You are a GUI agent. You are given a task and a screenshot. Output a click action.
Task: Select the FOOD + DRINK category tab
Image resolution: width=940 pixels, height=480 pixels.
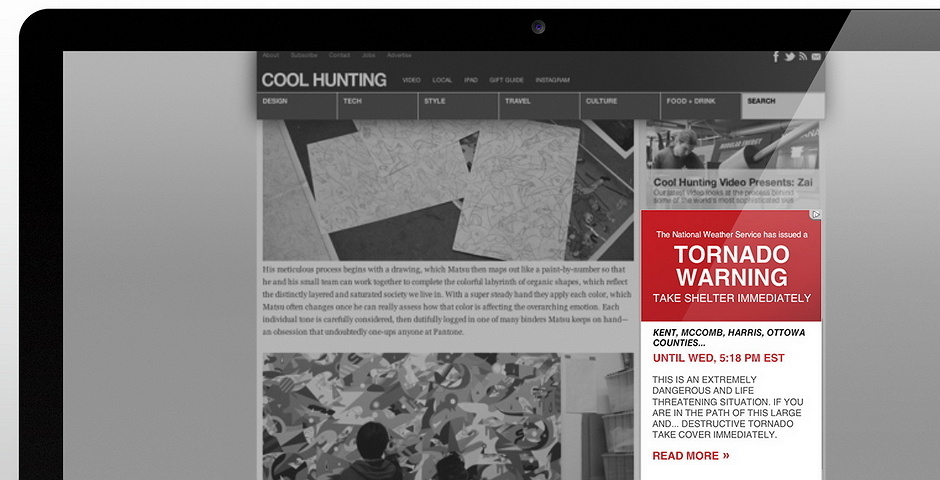pos(701,106)
